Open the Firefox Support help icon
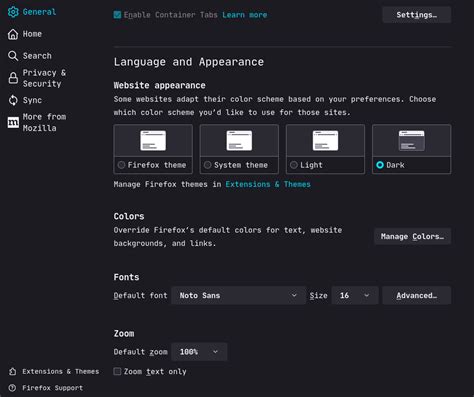The height and width of the screenshot is (397, 474). click(13, 388)
